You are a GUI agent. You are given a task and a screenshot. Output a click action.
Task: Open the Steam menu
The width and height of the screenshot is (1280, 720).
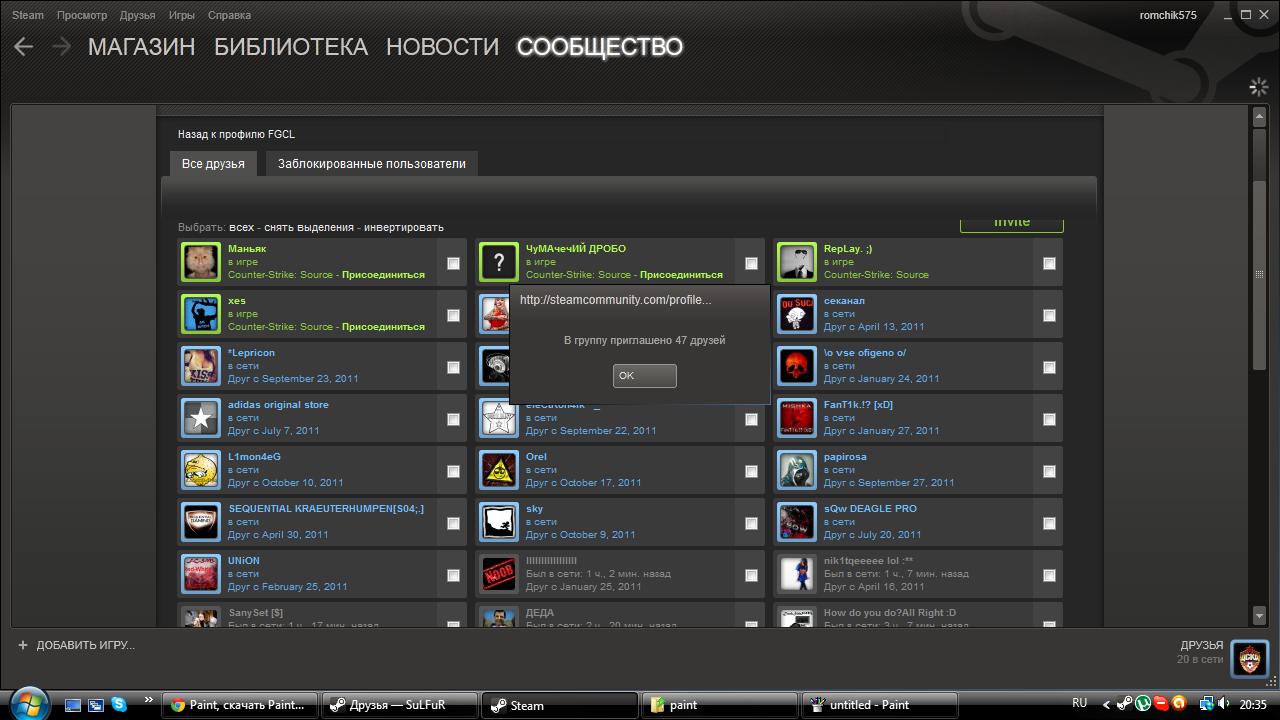click(28, 15)
